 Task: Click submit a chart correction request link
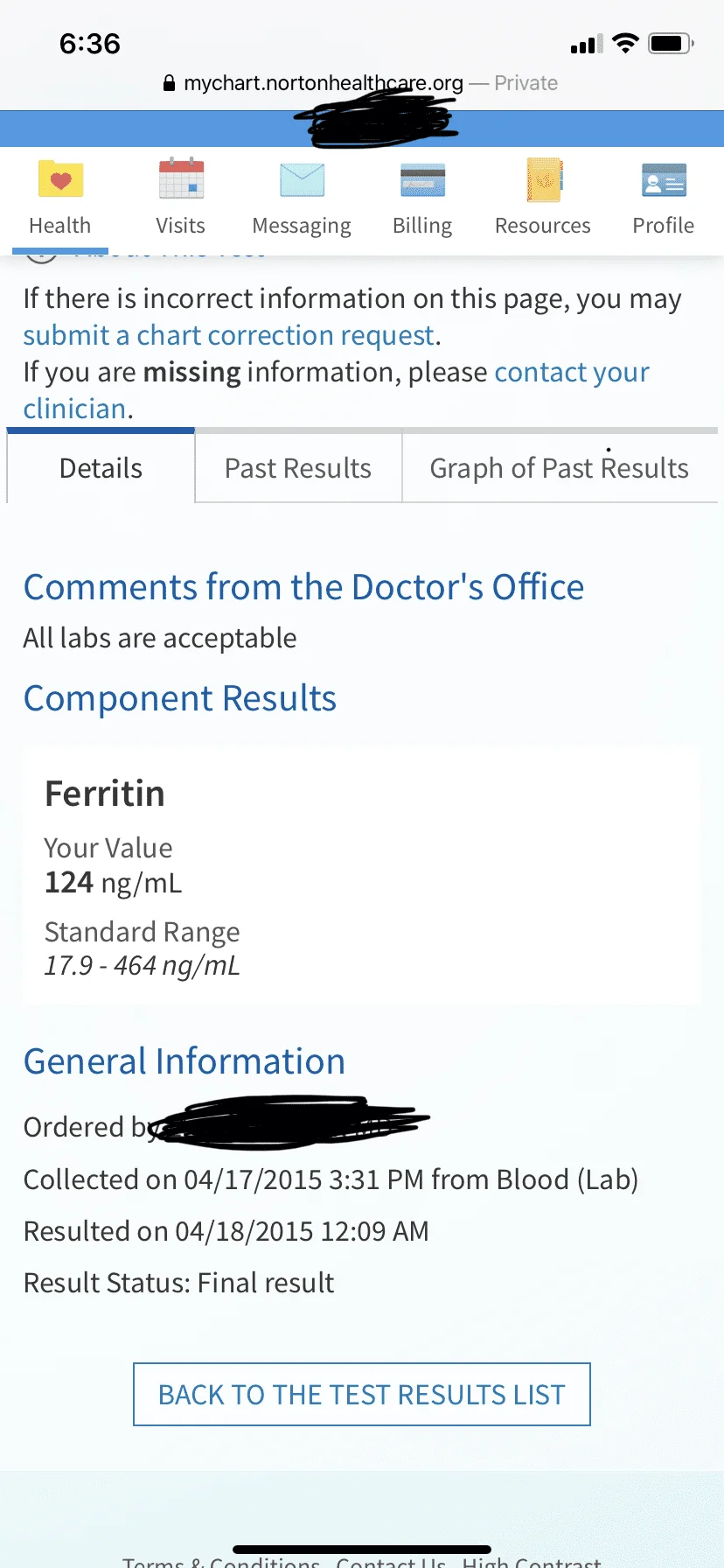click(229, 335)
